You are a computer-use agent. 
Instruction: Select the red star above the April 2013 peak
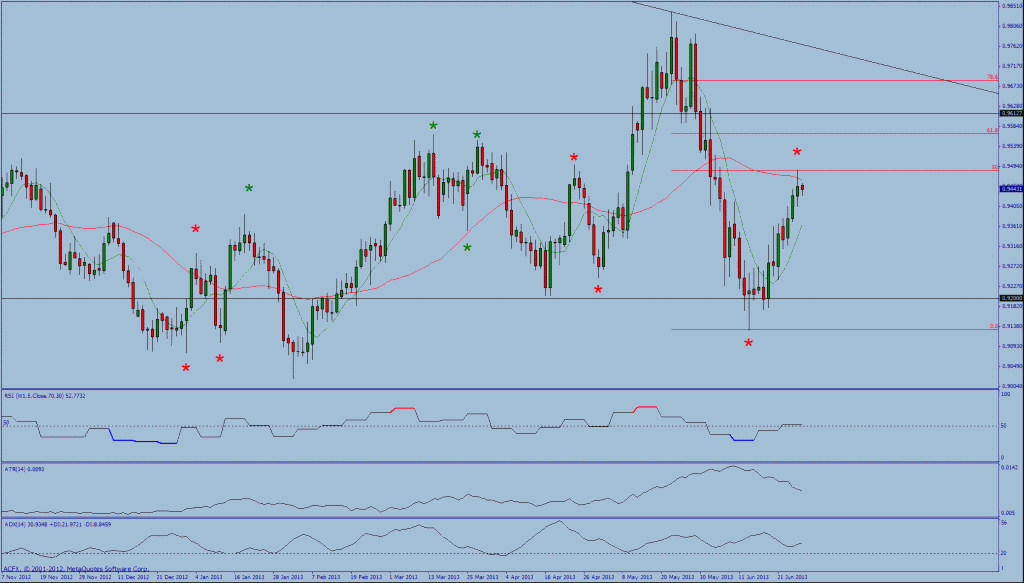coord(574,157)
